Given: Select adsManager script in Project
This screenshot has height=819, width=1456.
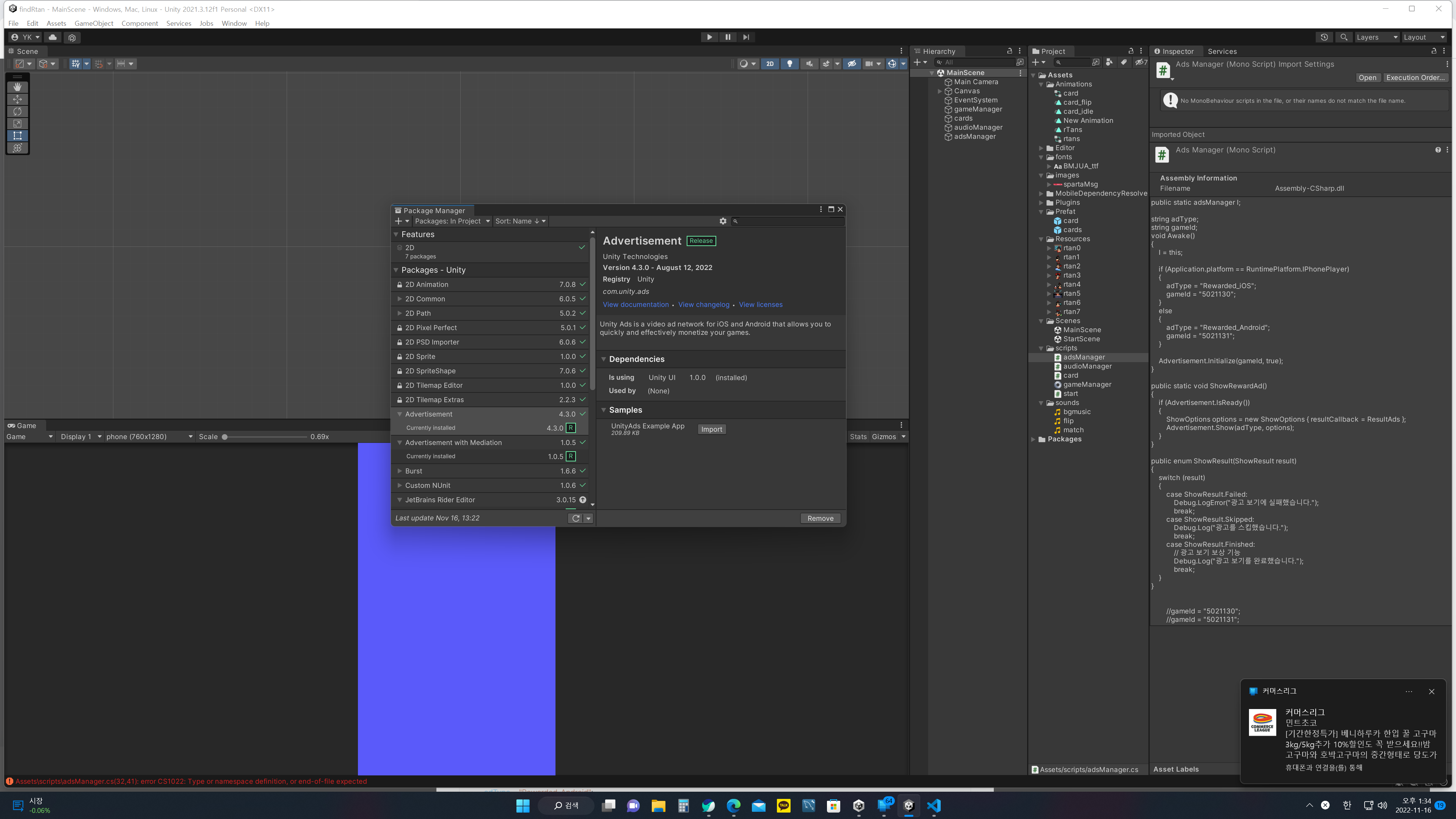Looking at the screenshot, I should (1084, 357).
